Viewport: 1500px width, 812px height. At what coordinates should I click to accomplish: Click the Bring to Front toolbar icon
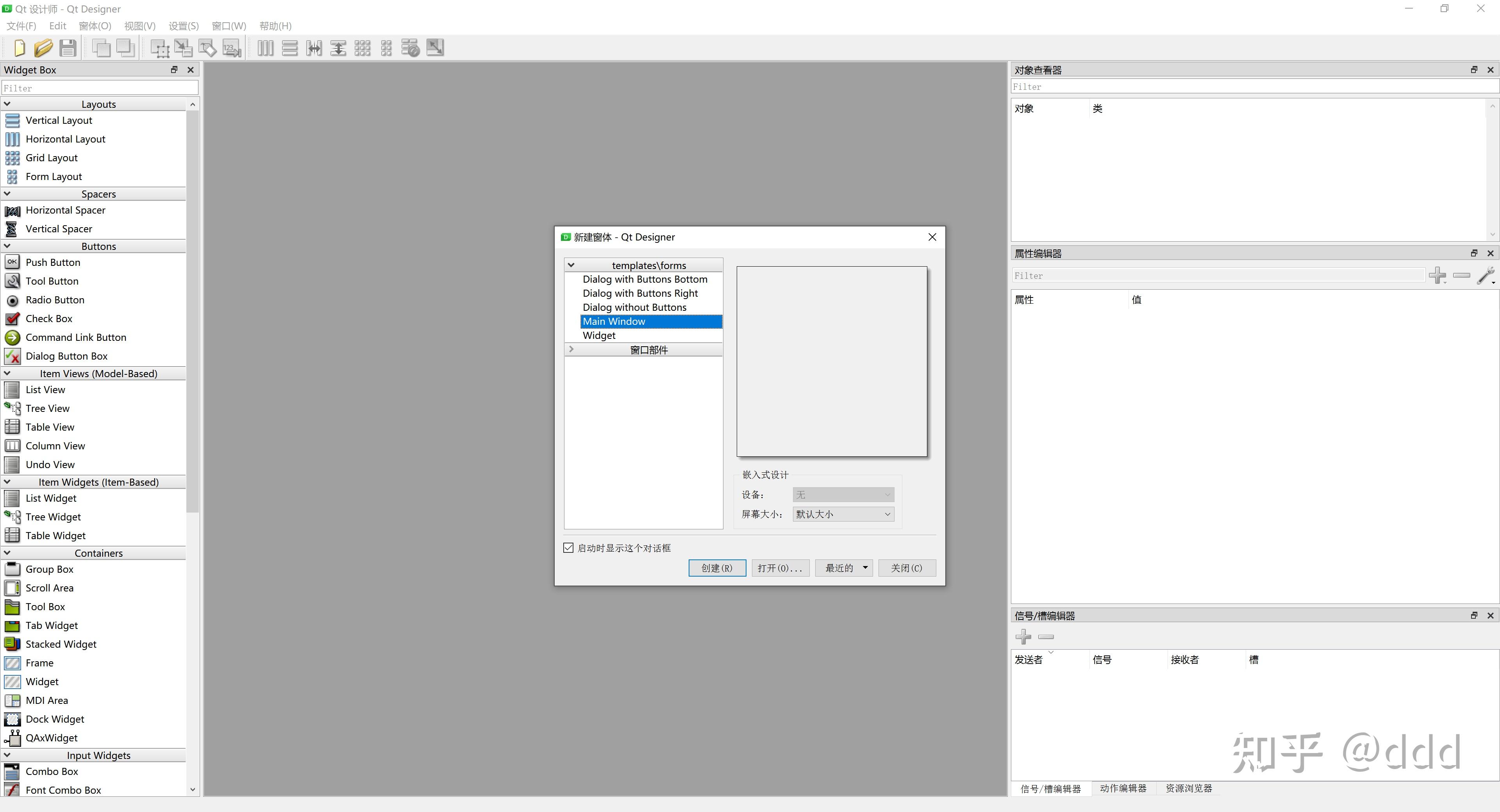click(x=126, y=48)
